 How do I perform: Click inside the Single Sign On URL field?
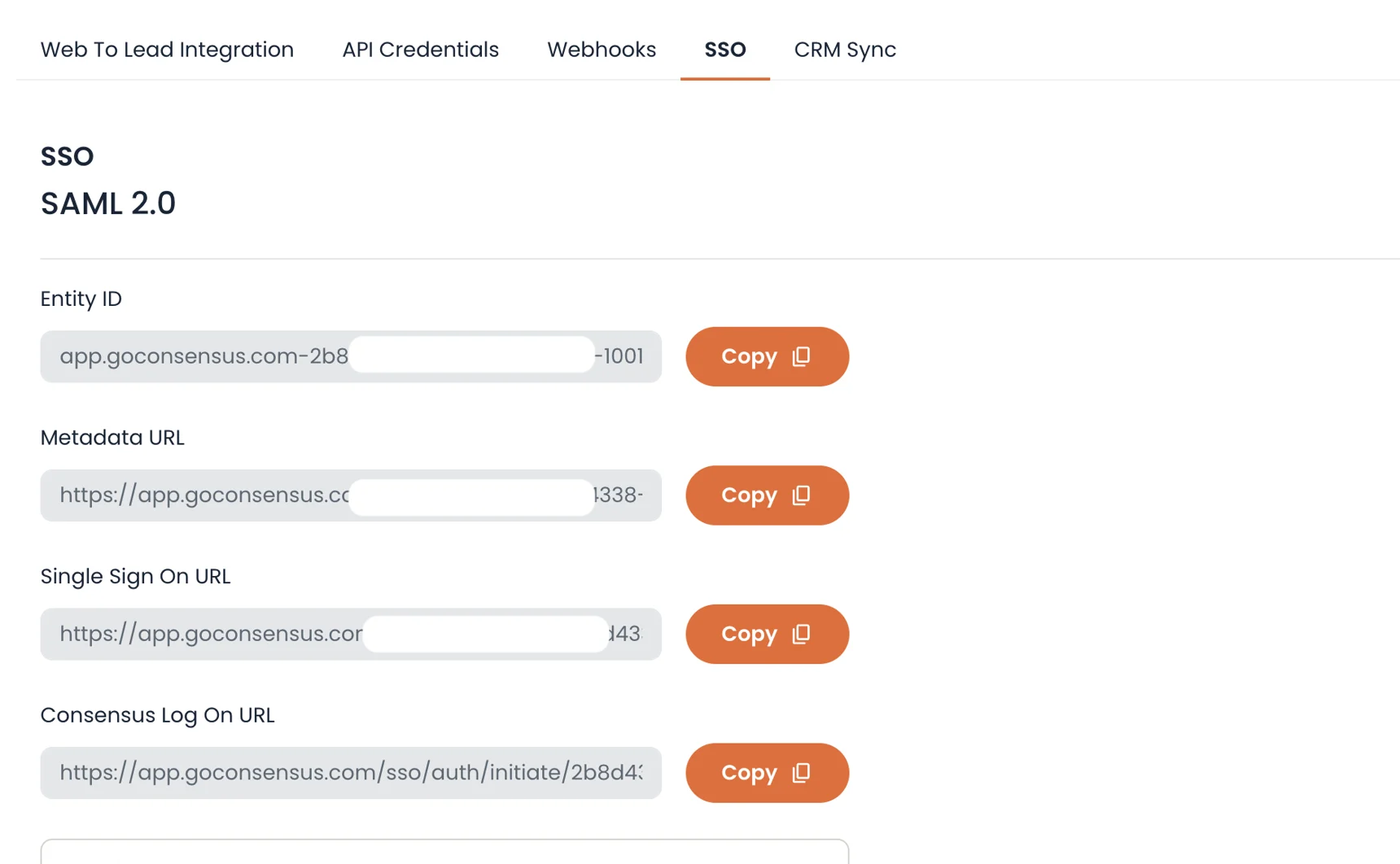click(x=351, y=634)
